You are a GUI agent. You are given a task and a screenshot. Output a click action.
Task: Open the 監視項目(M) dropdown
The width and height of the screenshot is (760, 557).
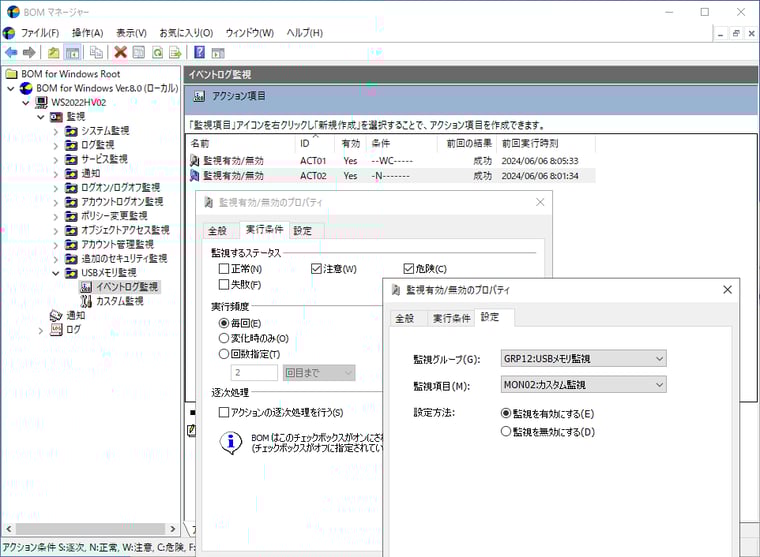tap(584, 385)
